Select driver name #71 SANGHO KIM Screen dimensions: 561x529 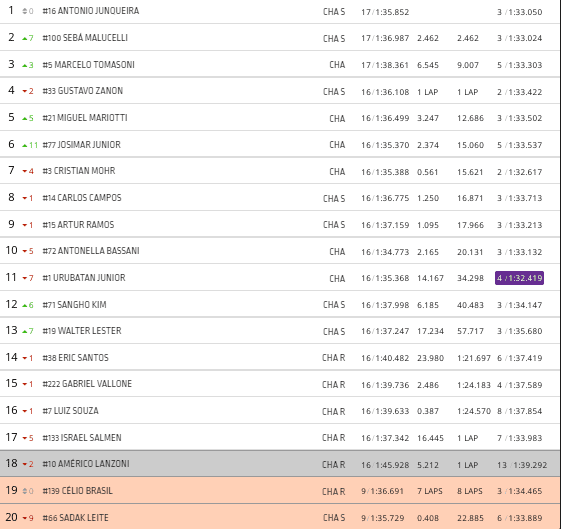click(x=74, y=305)
